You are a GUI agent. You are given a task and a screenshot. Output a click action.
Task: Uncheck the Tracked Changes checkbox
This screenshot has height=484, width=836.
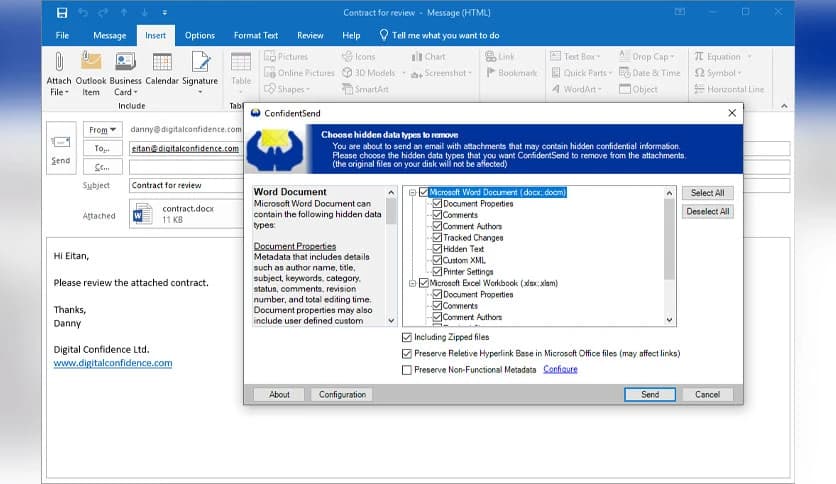tap(437, 238)
